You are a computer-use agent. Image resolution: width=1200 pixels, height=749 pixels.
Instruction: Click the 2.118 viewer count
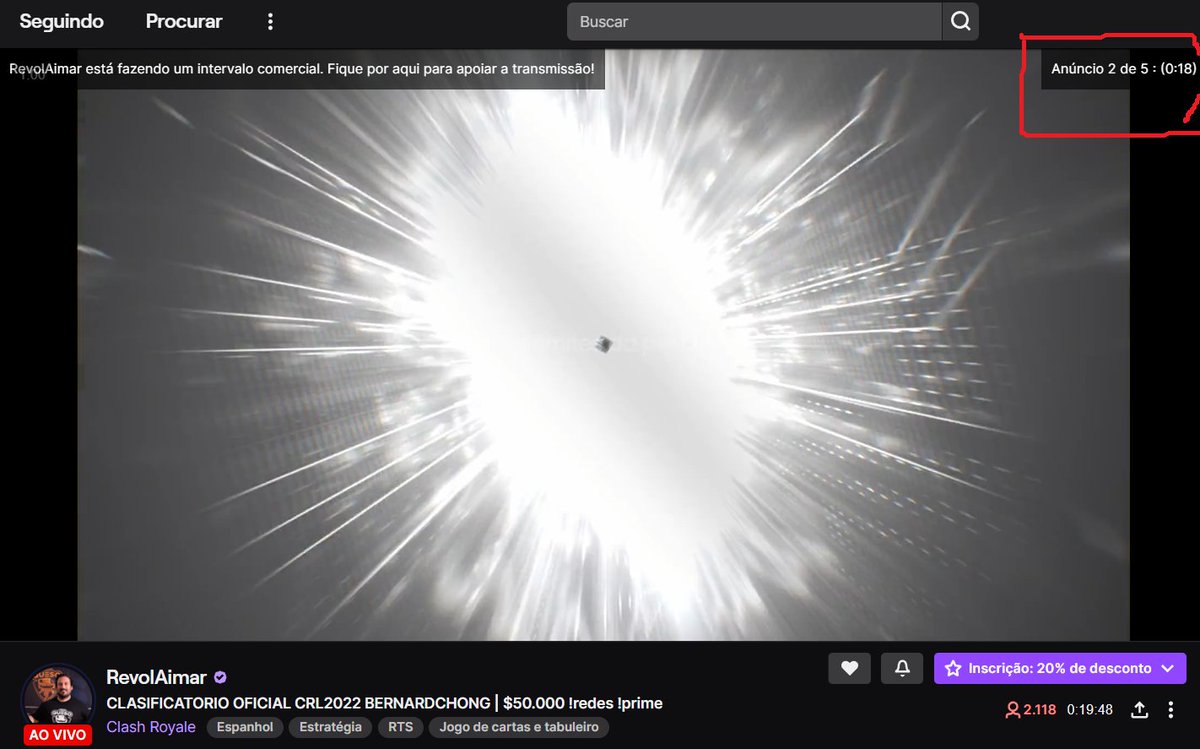pyautogui.click(x=1031, y=710)
